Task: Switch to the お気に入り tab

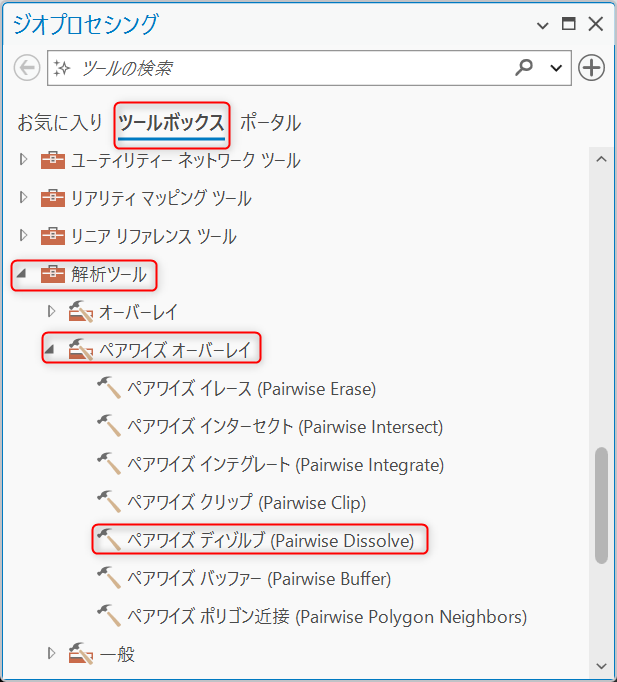Action: point(60,123)
